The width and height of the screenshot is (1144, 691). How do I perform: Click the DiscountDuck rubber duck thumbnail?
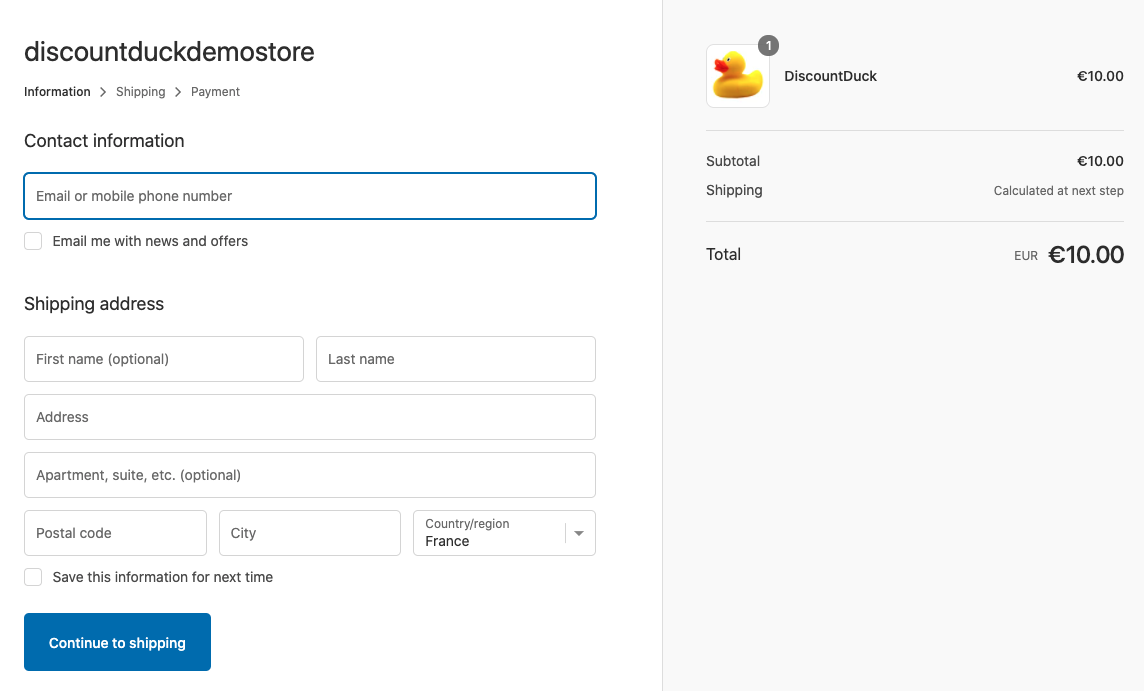[x=738, y=76]
